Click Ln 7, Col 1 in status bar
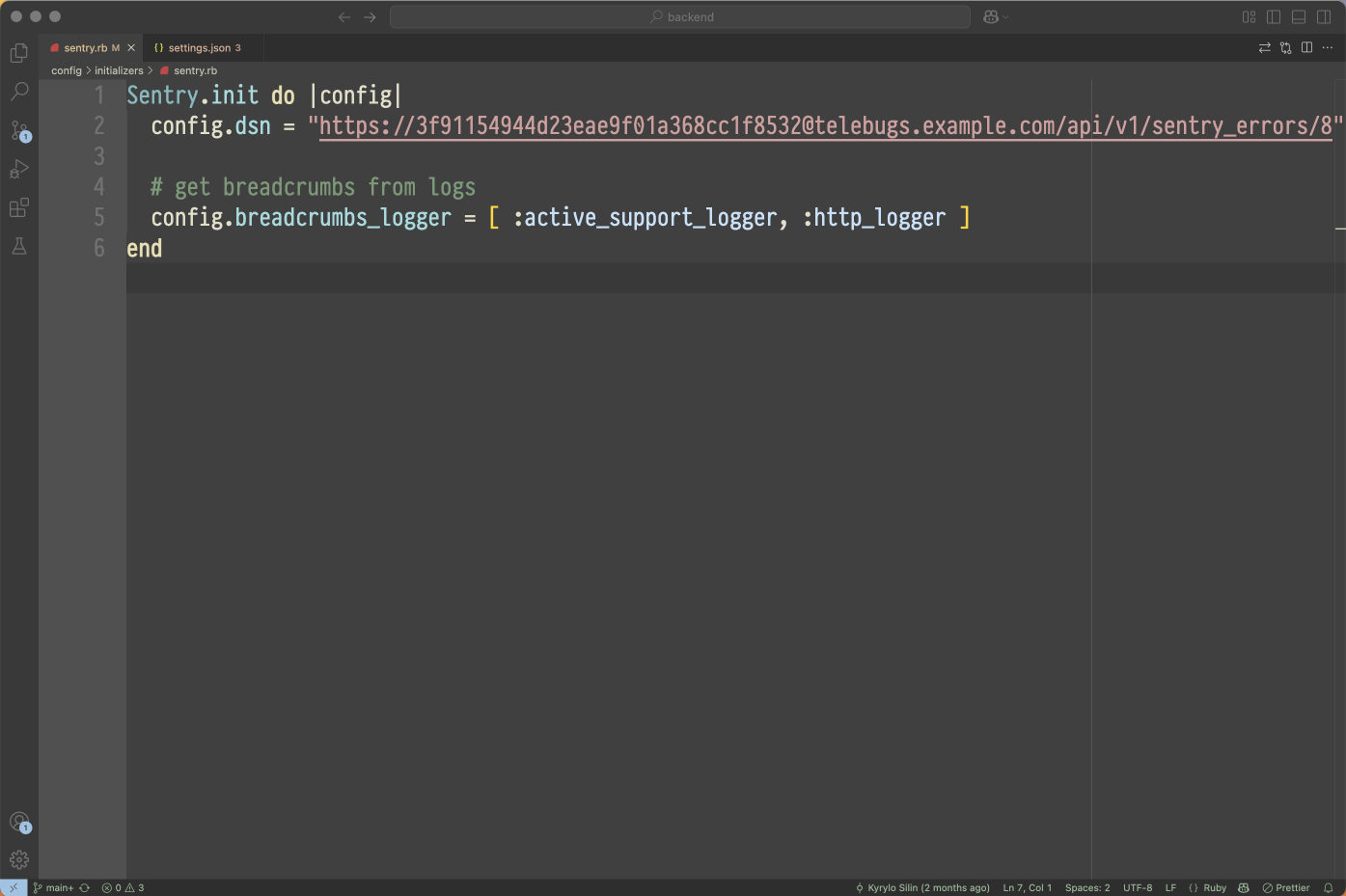Screen dimensions: 1346x896 point(1027,887)
